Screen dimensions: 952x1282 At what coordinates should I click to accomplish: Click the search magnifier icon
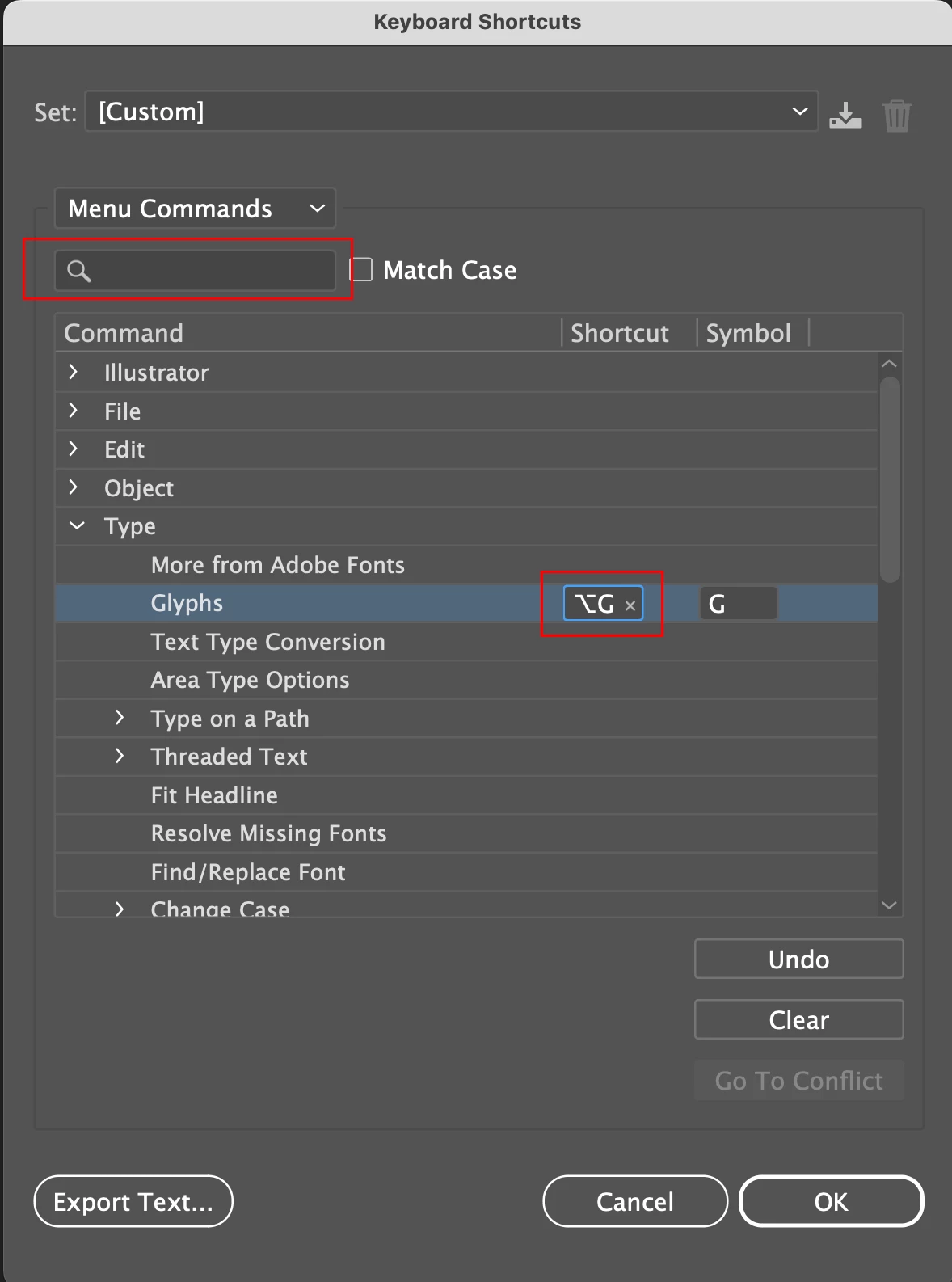(78, 271)
